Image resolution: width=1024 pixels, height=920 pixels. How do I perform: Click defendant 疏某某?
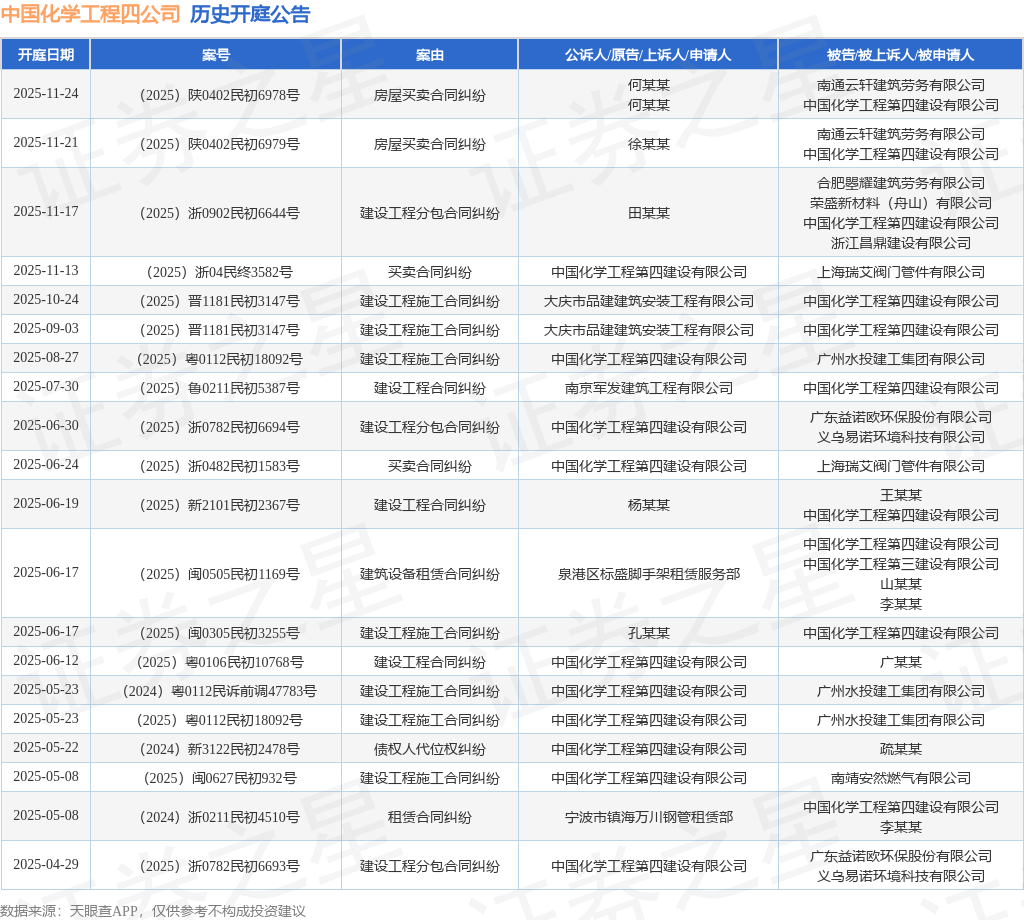coord(901,750)
